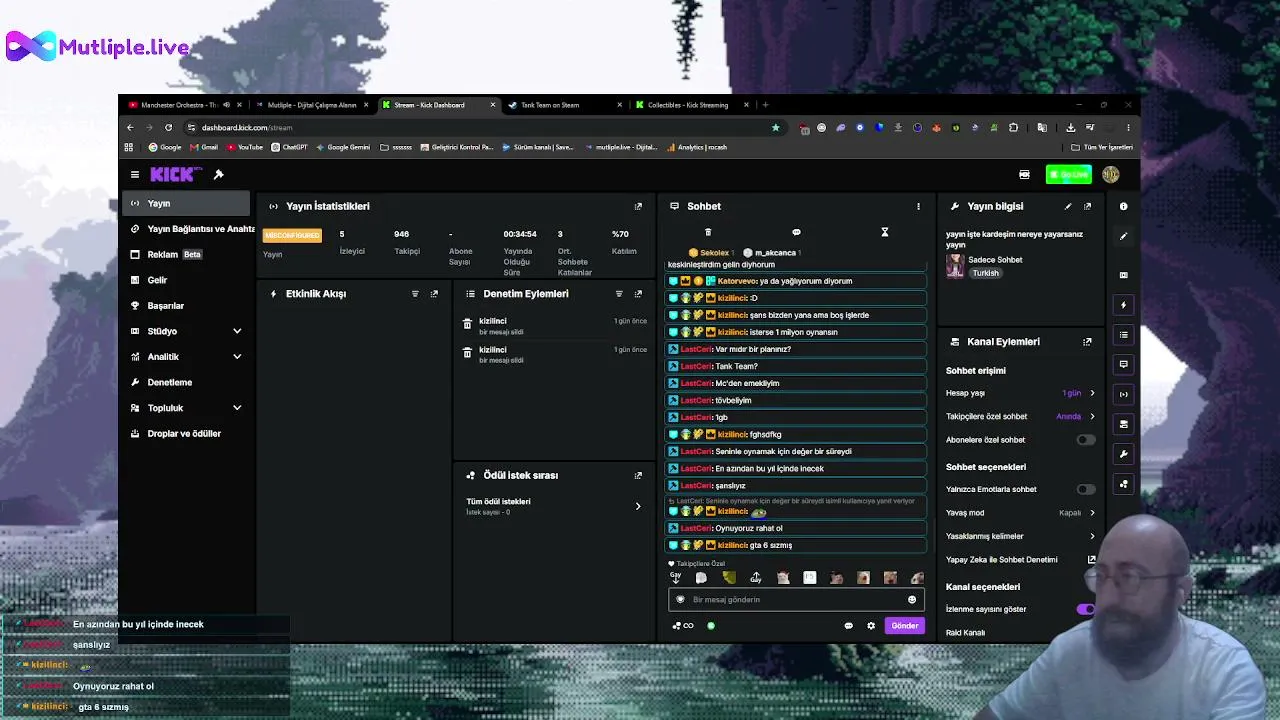Click the green Go Live button
This screenshot has height=720, width=1280.
pos(1068,175)
